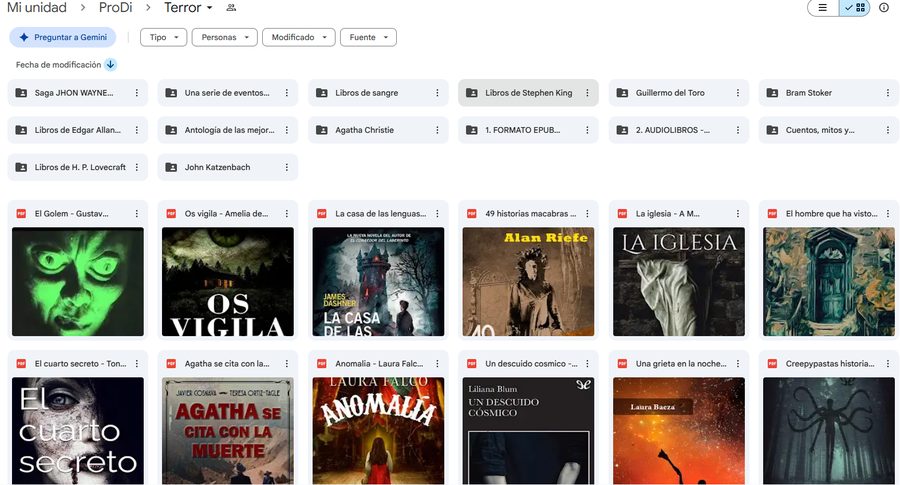Screen dimensions: 900x485
Task: Open the Libros de Stephen King folder
Action: [x=528, y=93]
